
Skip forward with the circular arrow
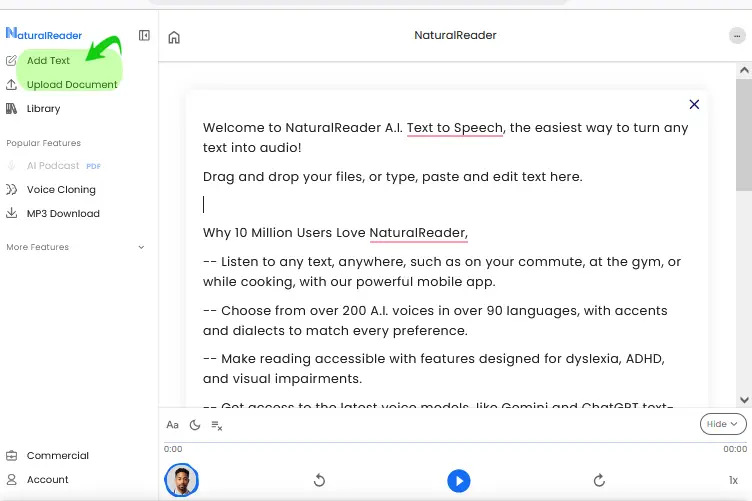click(599, 480)
